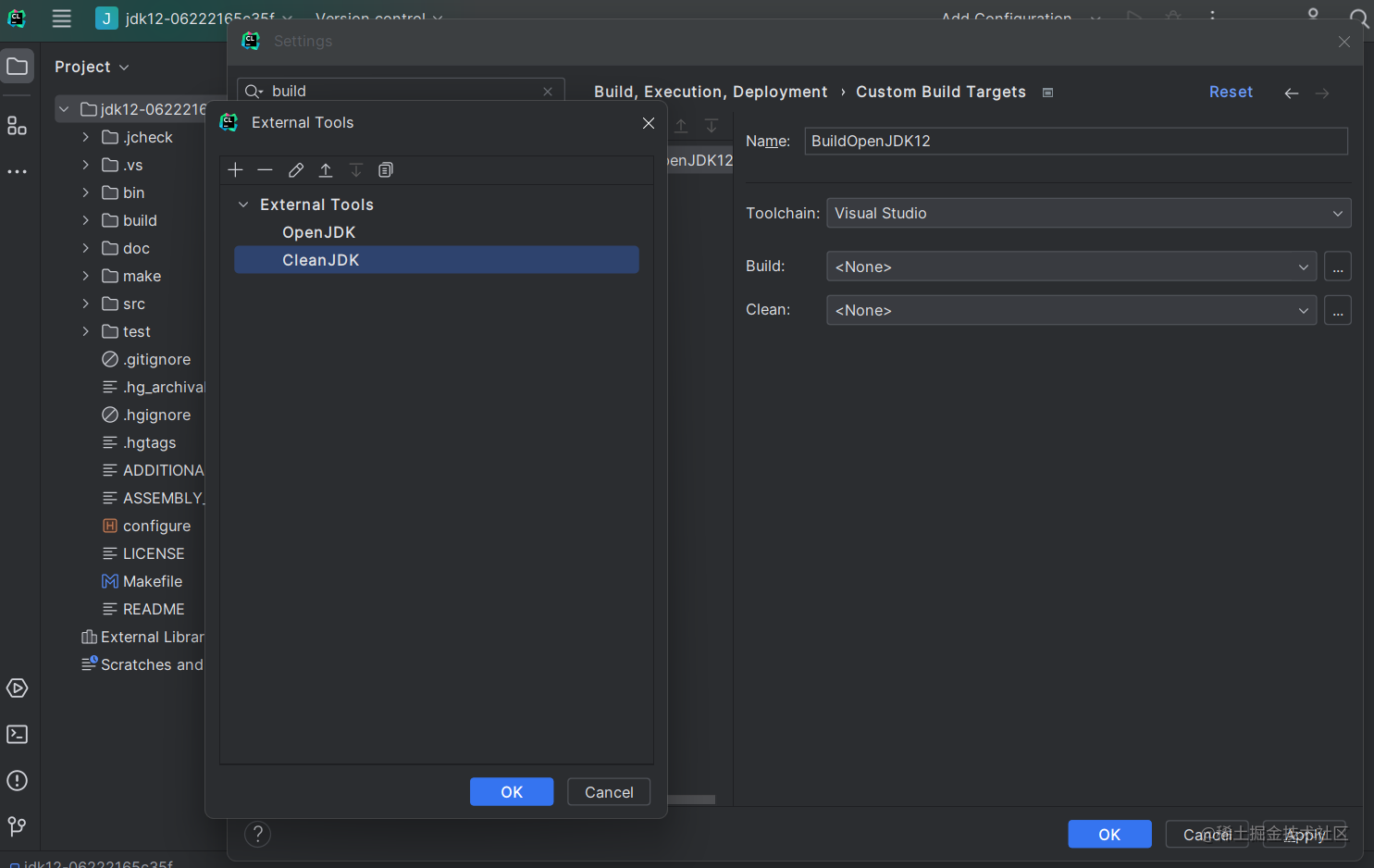Viewport: 1374px width, 868px height.
Task: Open Build, Execution, Deployment breadcrumb
Action: [711, 92]
